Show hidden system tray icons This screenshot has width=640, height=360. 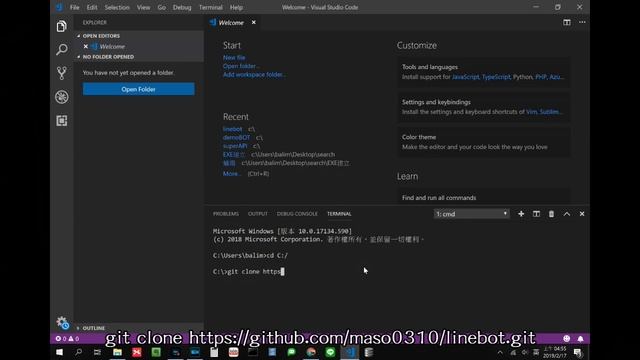click(x=500, y=352)
